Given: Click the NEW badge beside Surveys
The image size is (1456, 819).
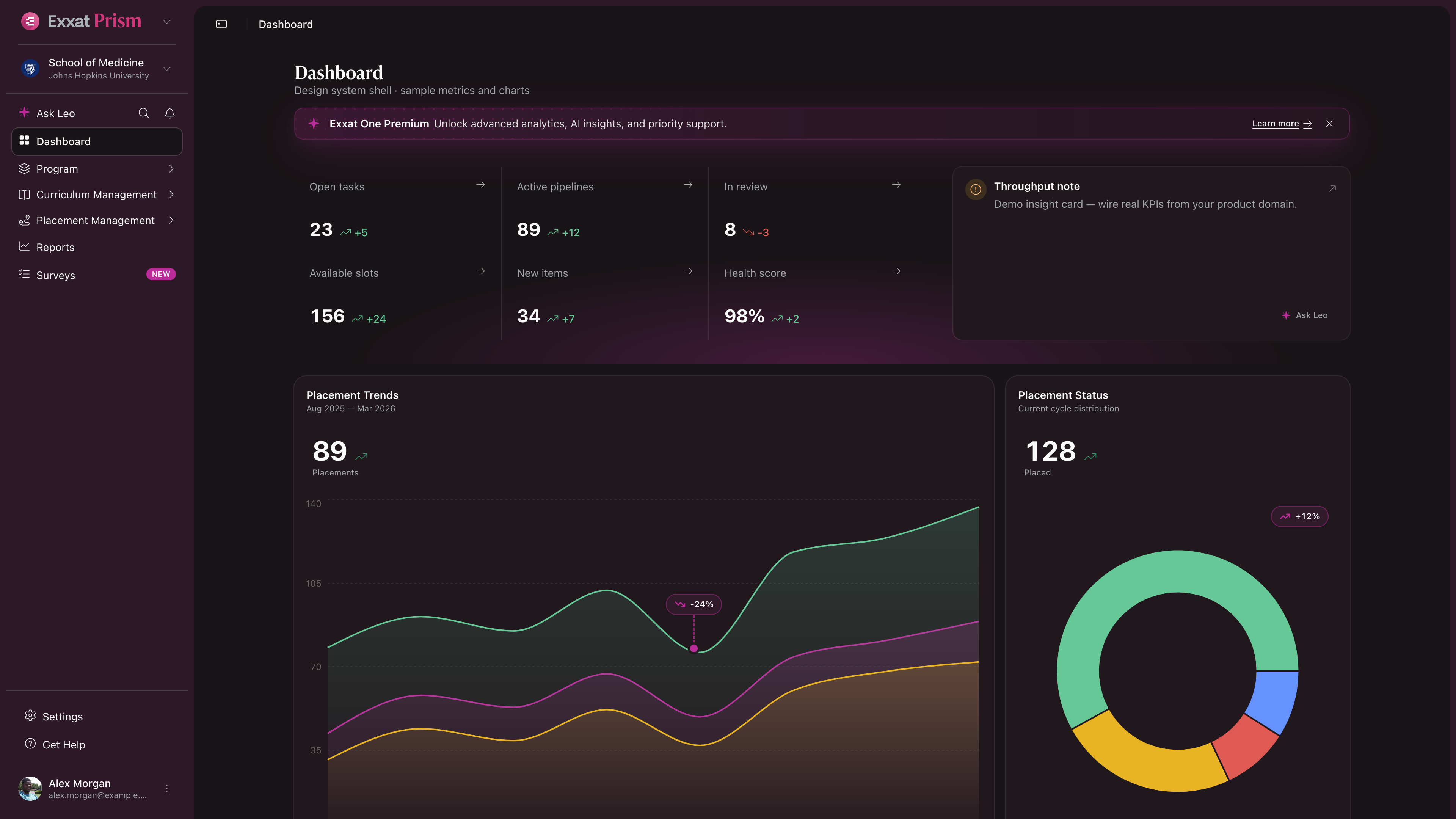Looking at the screenshot, I should pos(161,274).
